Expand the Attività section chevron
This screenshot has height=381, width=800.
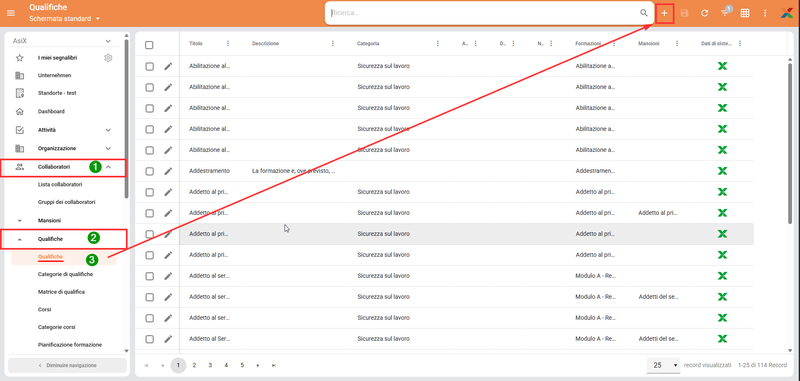[x=108, y=130]
